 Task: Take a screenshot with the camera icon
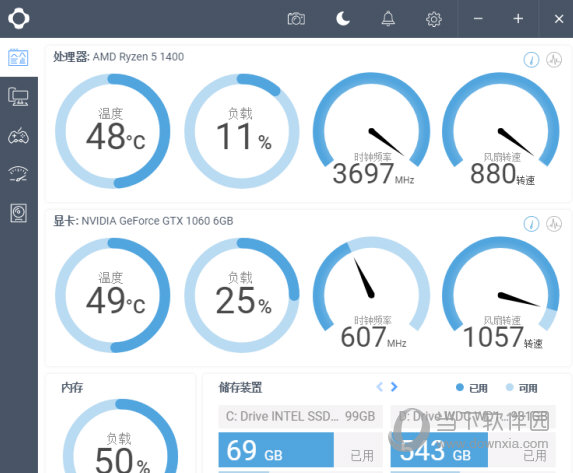tap(296, 19)
